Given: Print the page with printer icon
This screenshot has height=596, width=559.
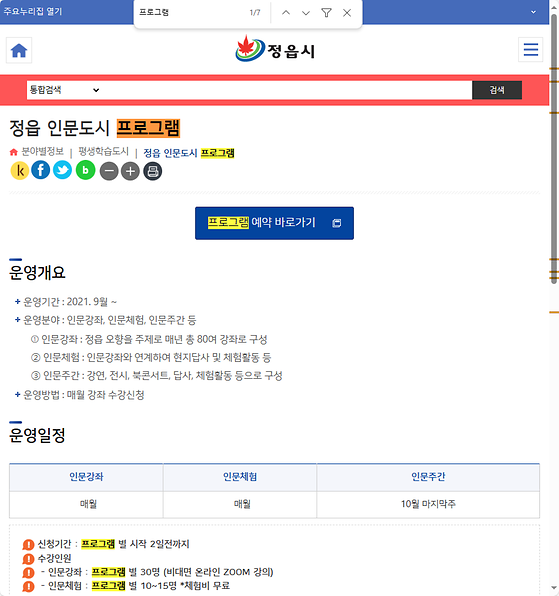Looking at the screenshot, I should (x=153, y=171).
